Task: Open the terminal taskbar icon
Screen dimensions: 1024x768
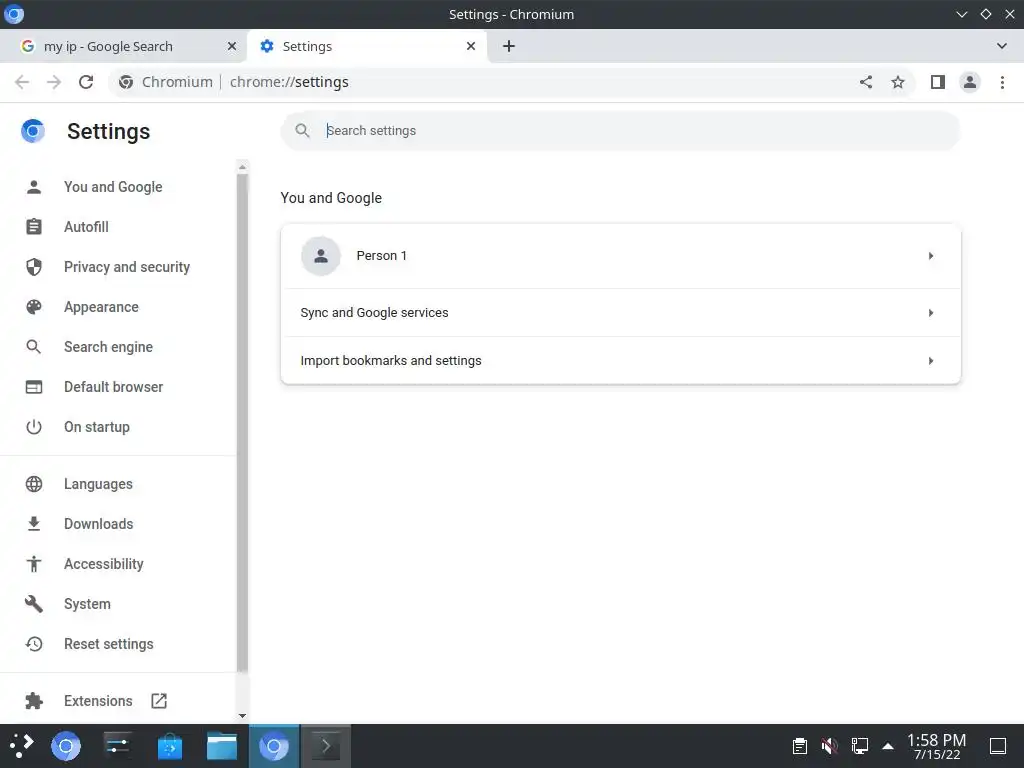Action: (326, 746)
